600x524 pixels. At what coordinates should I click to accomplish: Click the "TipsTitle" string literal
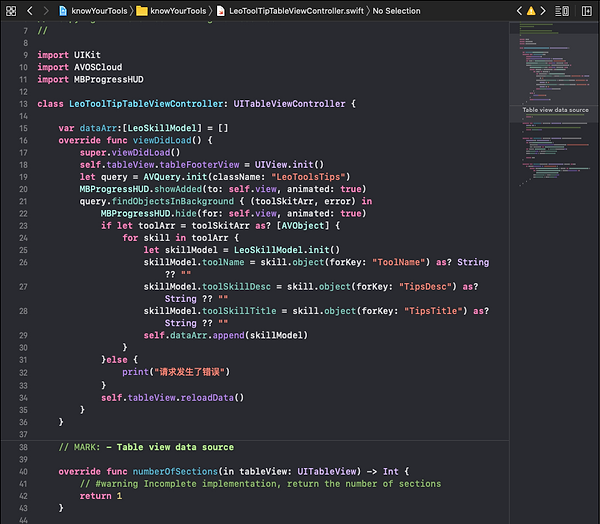(433, 311)
